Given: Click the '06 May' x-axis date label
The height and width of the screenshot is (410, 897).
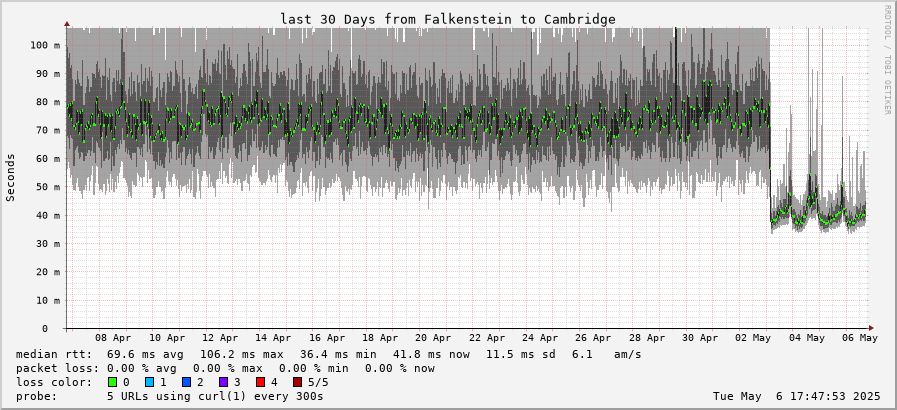Looking at the screenshot, I should point(860,338).
